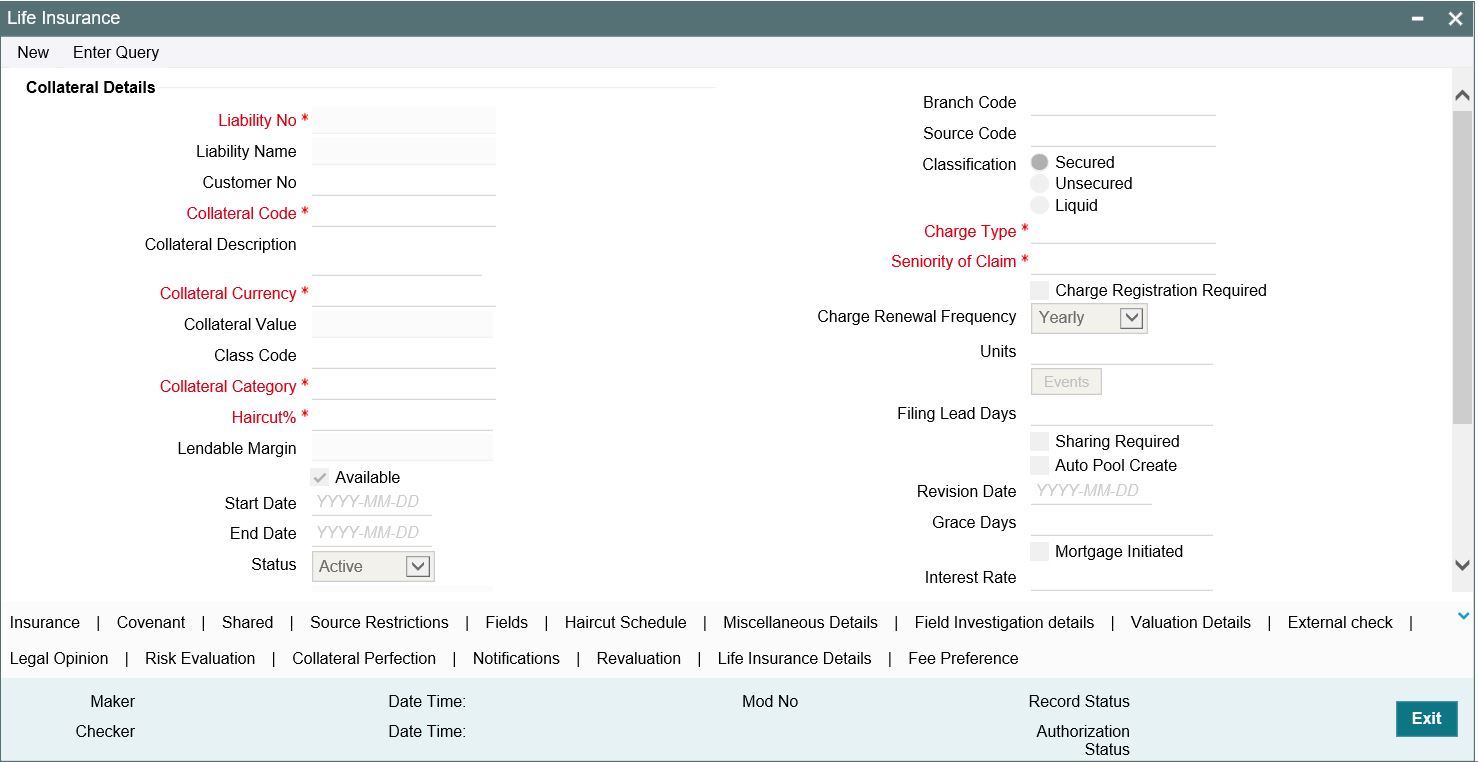Image resolution: width=1478 pixels, height=762 pixels.
Task: Click the Revision Date field
Action: (1091, 491)
